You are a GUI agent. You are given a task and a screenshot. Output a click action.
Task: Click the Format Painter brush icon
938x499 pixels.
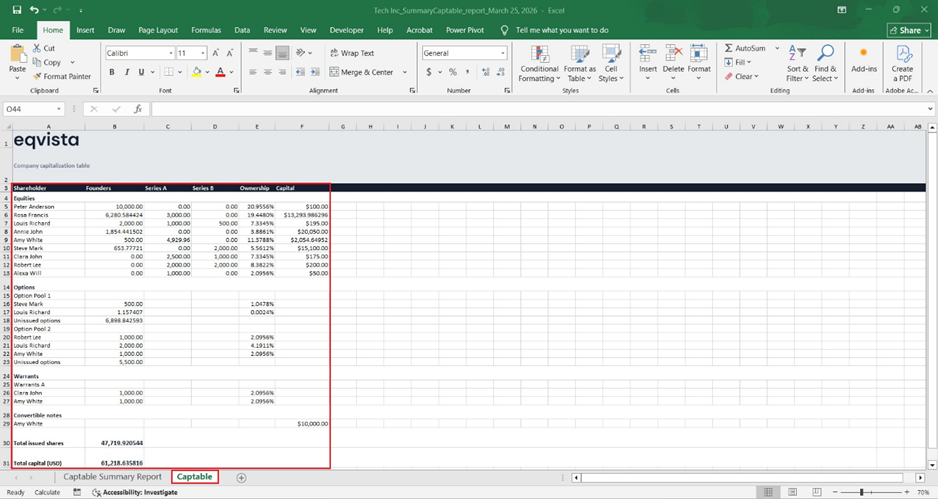point(38,76)
